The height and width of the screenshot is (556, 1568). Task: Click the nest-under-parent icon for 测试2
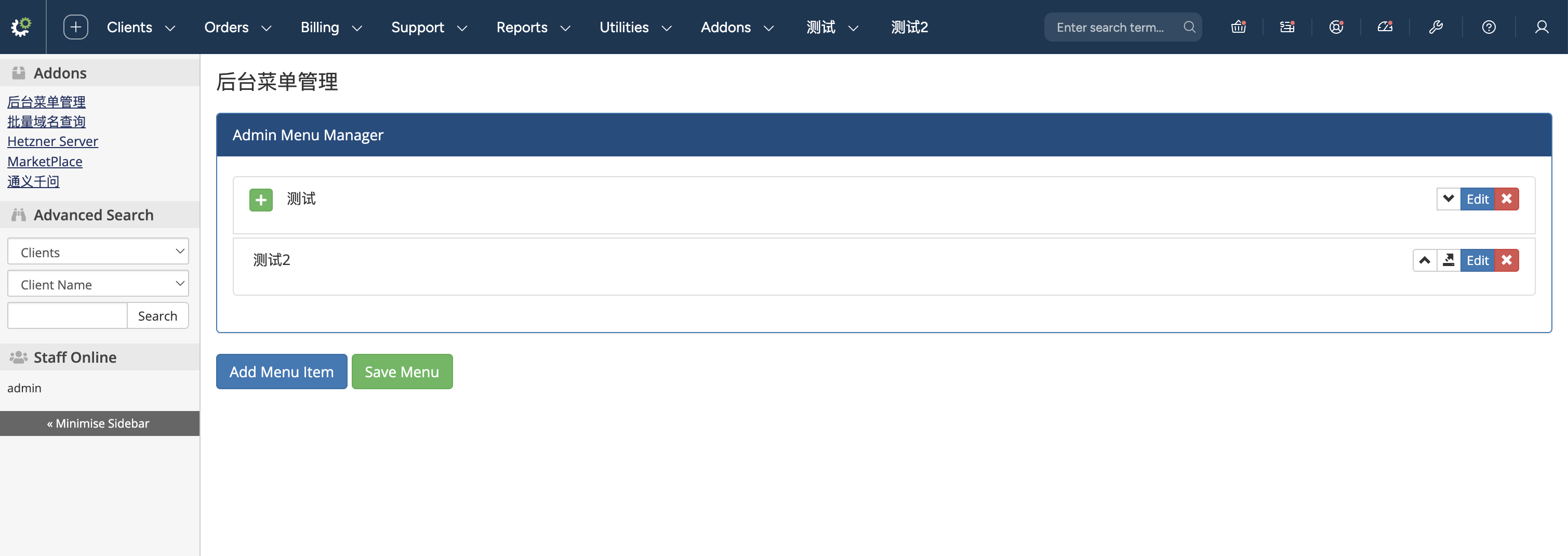(x=1449, y=261)
